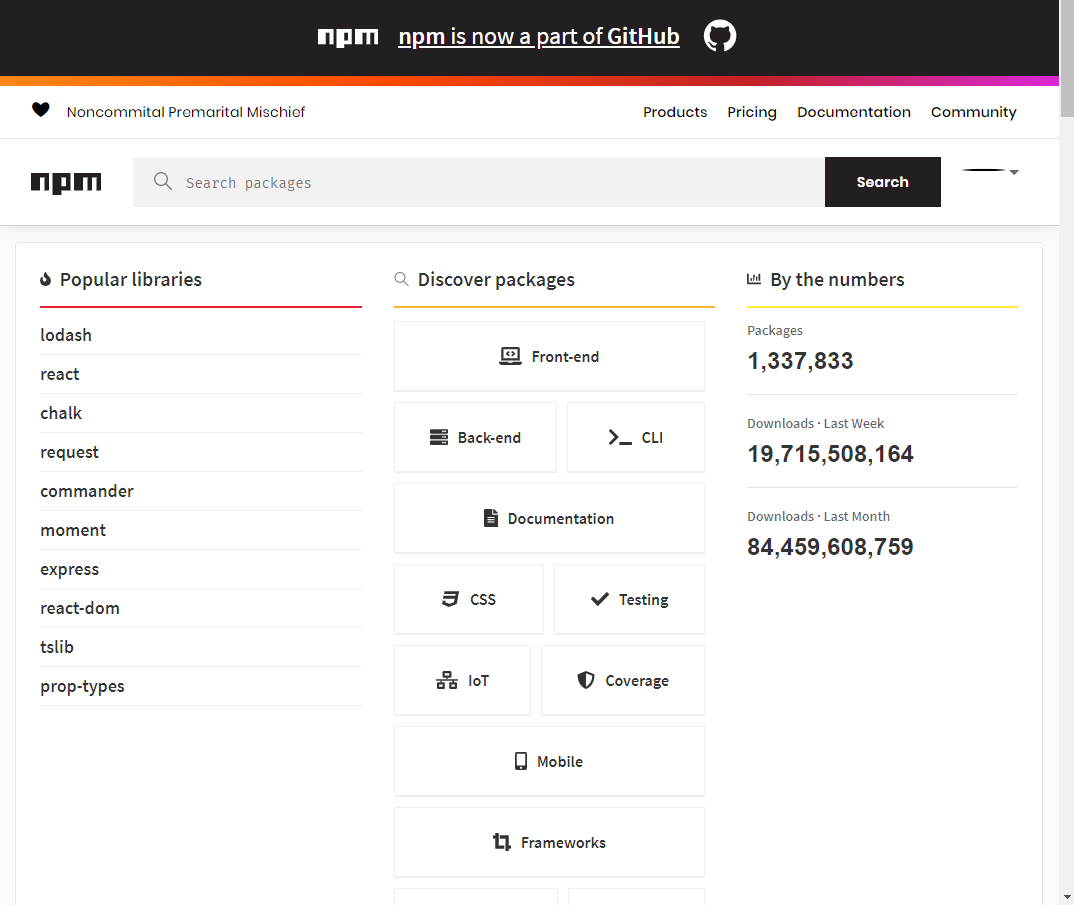Click the page vertical scrollbar thumb
1074x905 pixels.
click(x=1066, y=58)
